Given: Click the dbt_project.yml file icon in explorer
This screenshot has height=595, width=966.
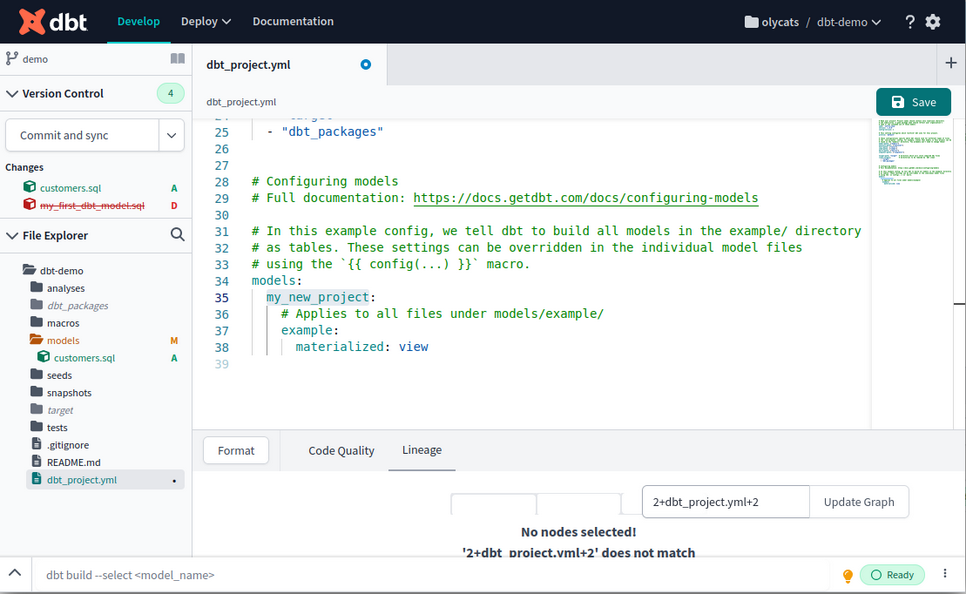Looking at the screenshot, I should coord(36,479).
